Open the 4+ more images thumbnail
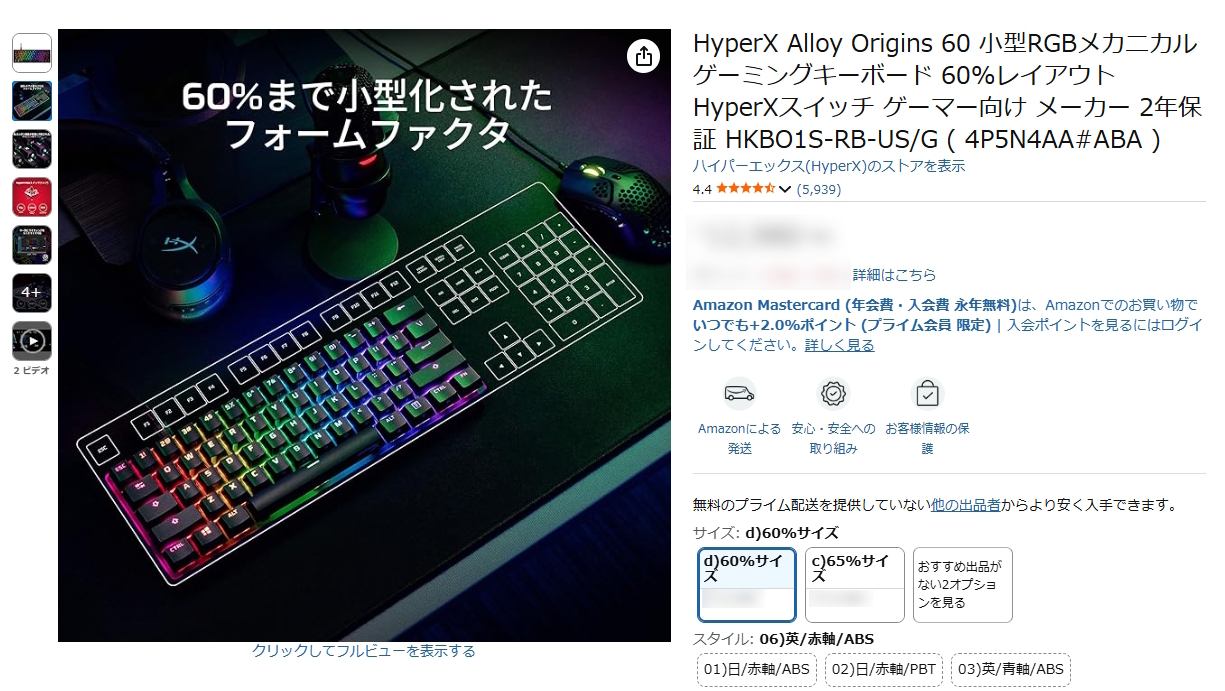The image size is (1225, 691). 32,293
